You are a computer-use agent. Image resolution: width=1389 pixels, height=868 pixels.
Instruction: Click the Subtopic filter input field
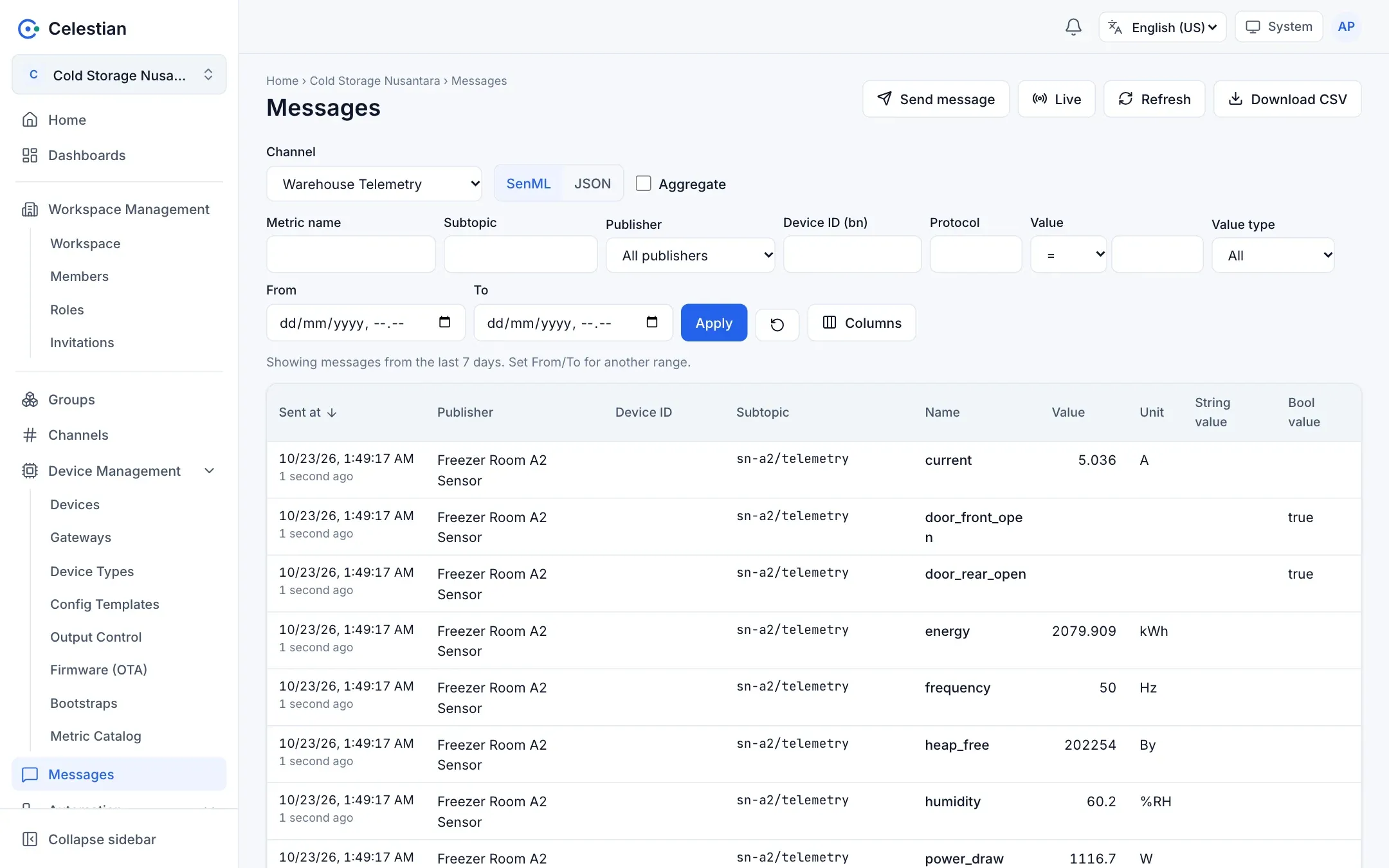tap(520, 255)
